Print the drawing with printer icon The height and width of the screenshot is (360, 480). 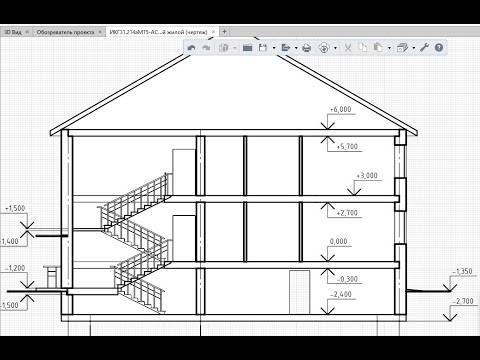[x=307, y=48]
